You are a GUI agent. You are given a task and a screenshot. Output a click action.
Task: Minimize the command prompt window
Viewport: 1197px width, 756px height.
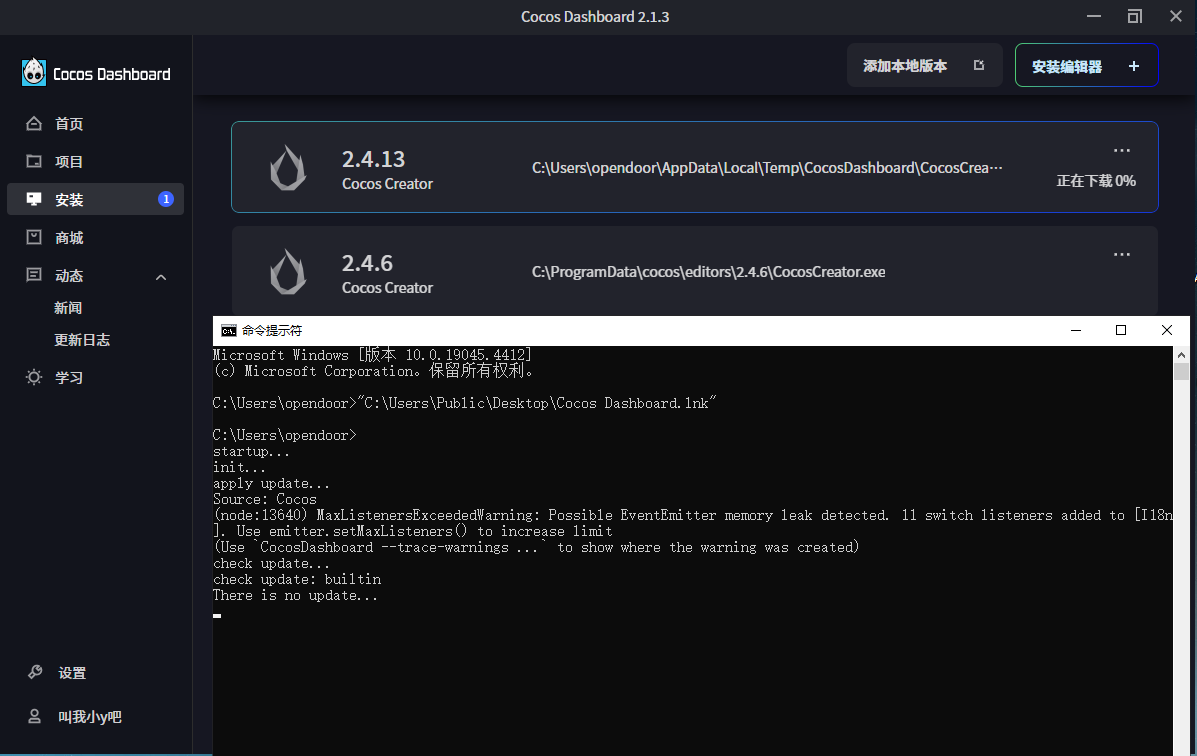pyautogui.click(x=1076, y=330)
